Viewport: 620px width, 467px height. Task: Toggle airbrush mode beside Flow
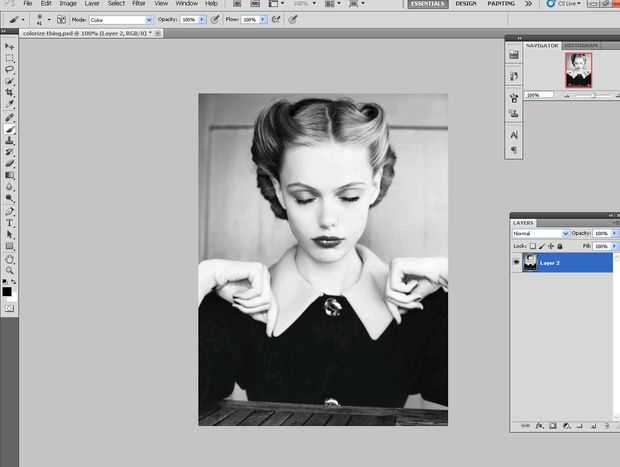(x=275, y=19)
